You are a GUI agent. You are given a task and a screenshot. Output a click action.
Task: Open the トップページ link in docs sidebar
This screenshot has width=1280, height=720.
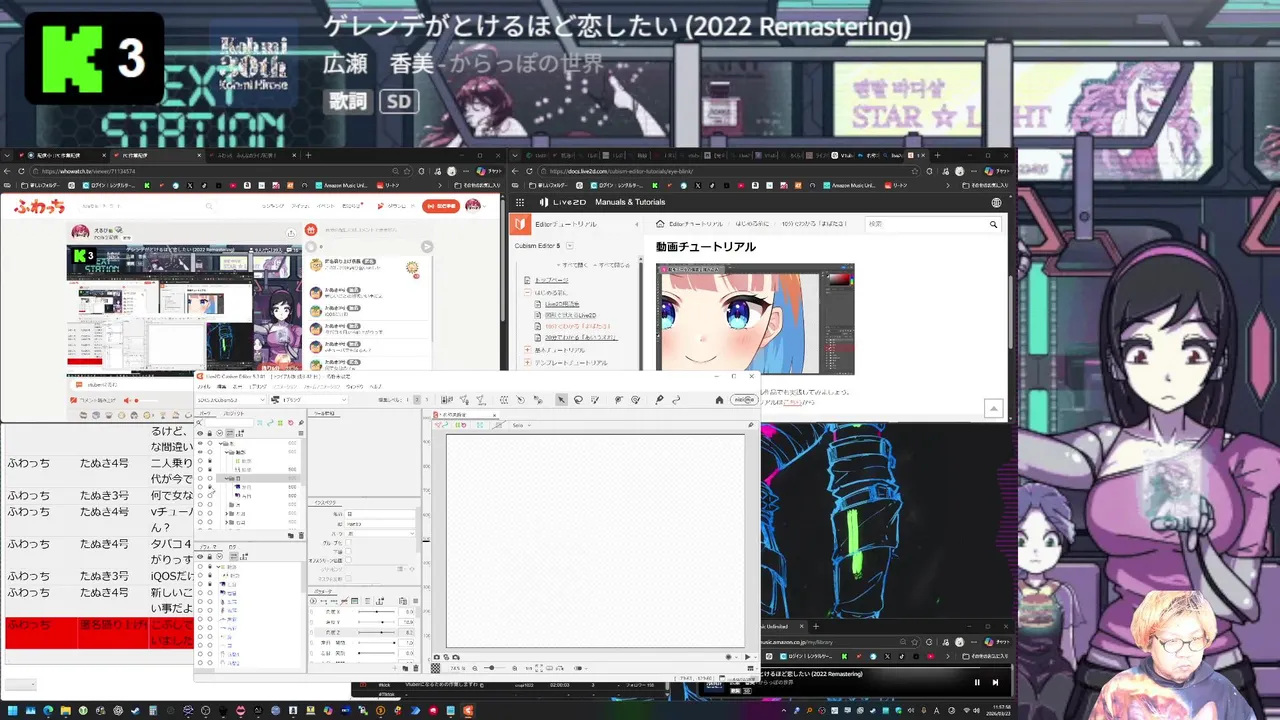551,280
